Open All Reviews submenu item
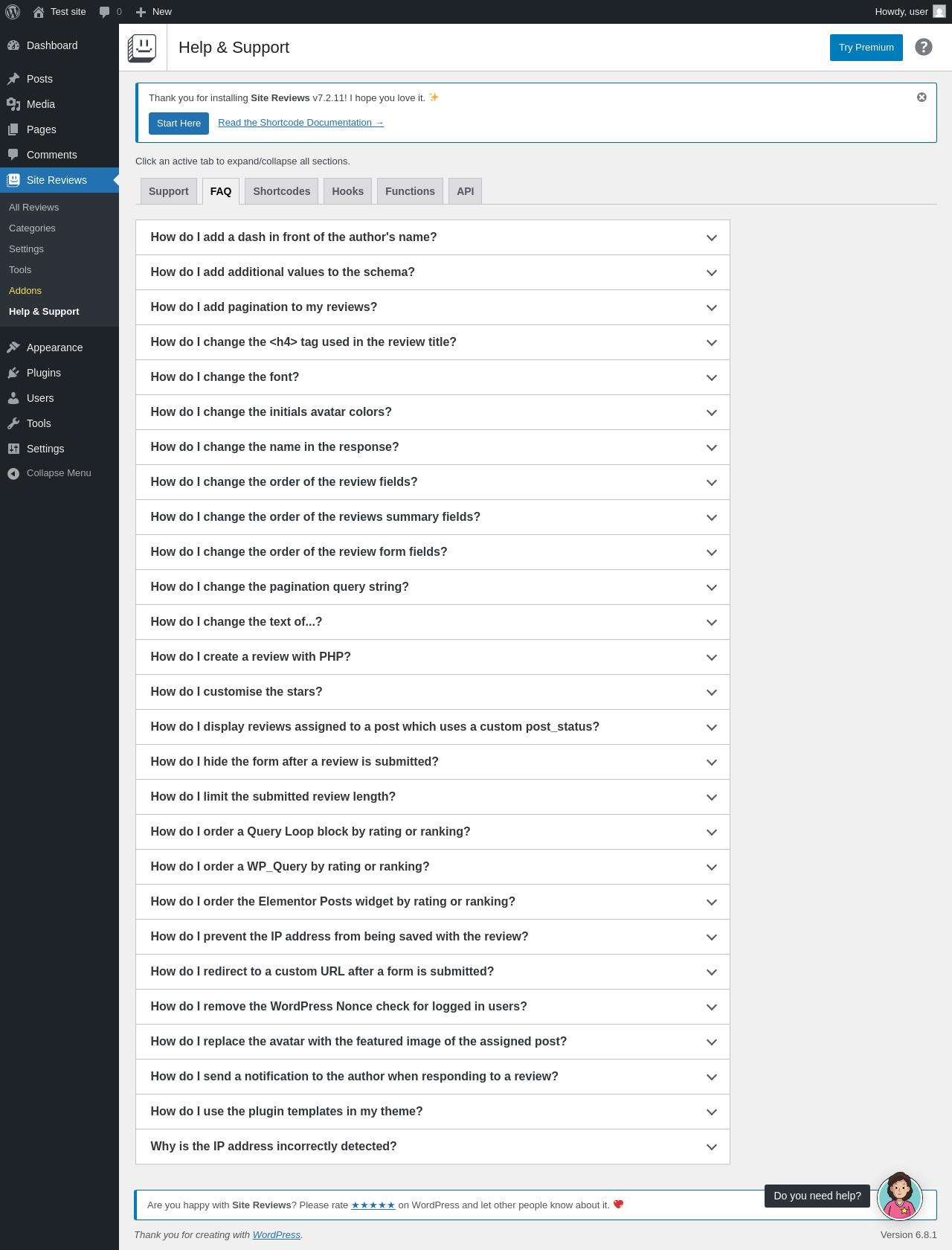 59,208
